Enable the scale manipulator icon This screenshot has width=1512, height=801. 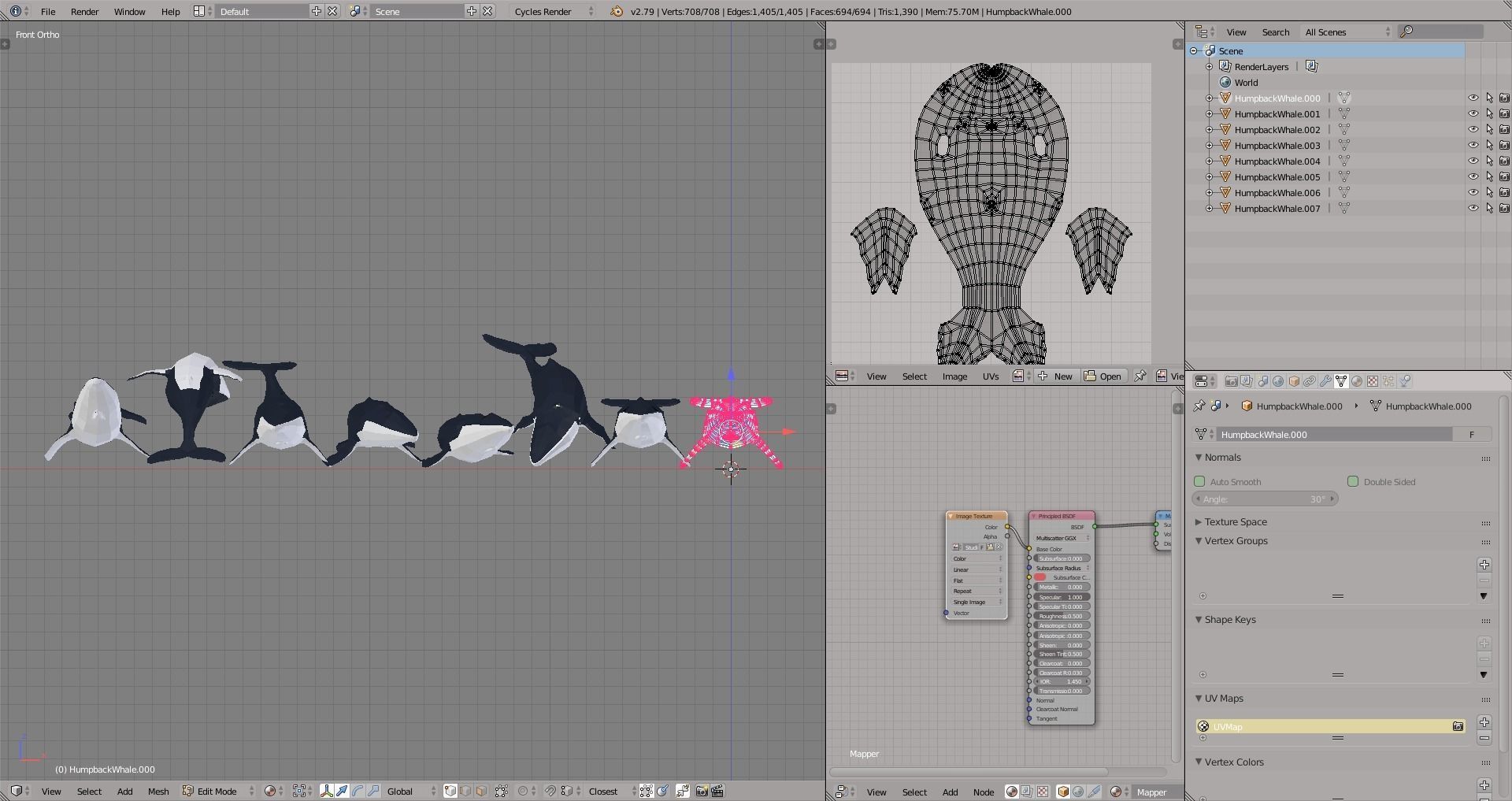[373, 791]
